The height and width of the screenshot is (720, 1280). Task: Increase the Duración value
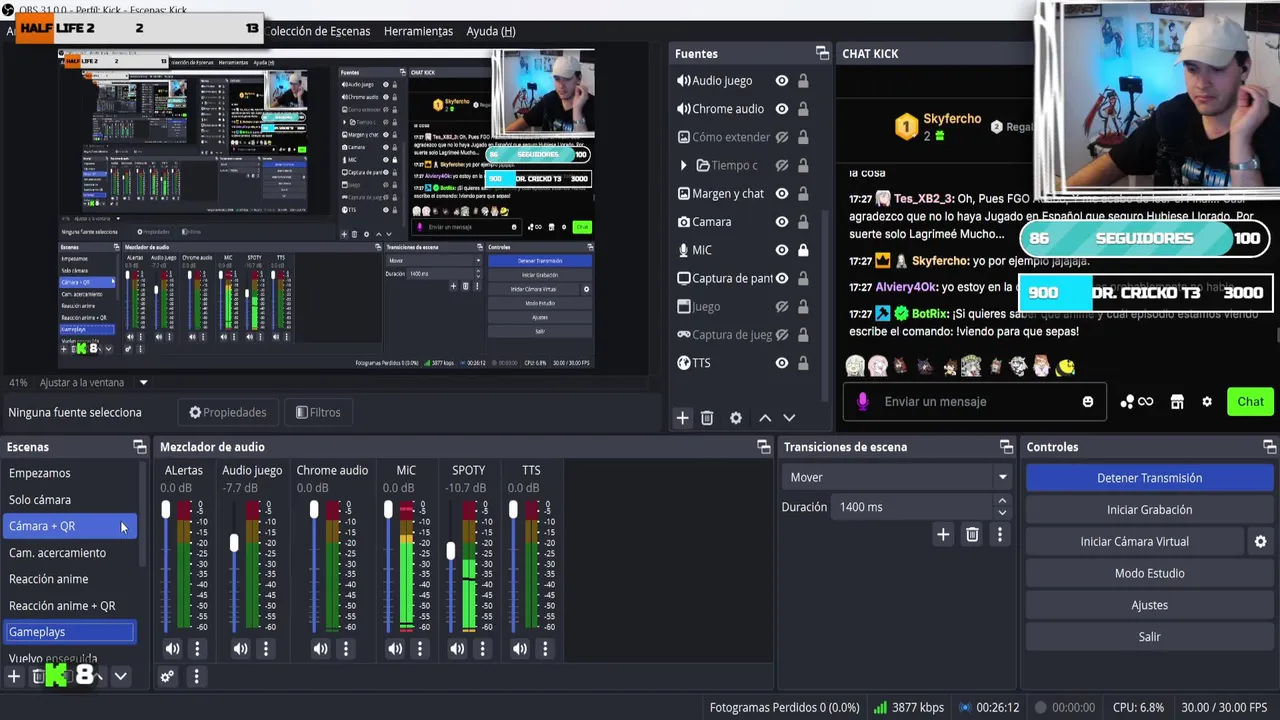[1002, 502]
